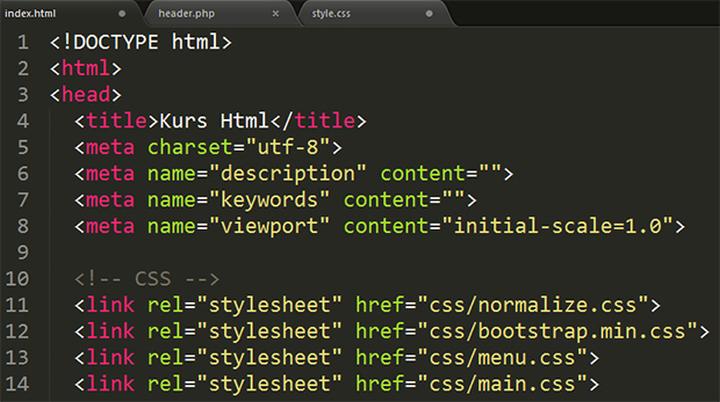Click unsaved dot on index.html tab
The image size is (720, 402).
(x=122, y=14)
